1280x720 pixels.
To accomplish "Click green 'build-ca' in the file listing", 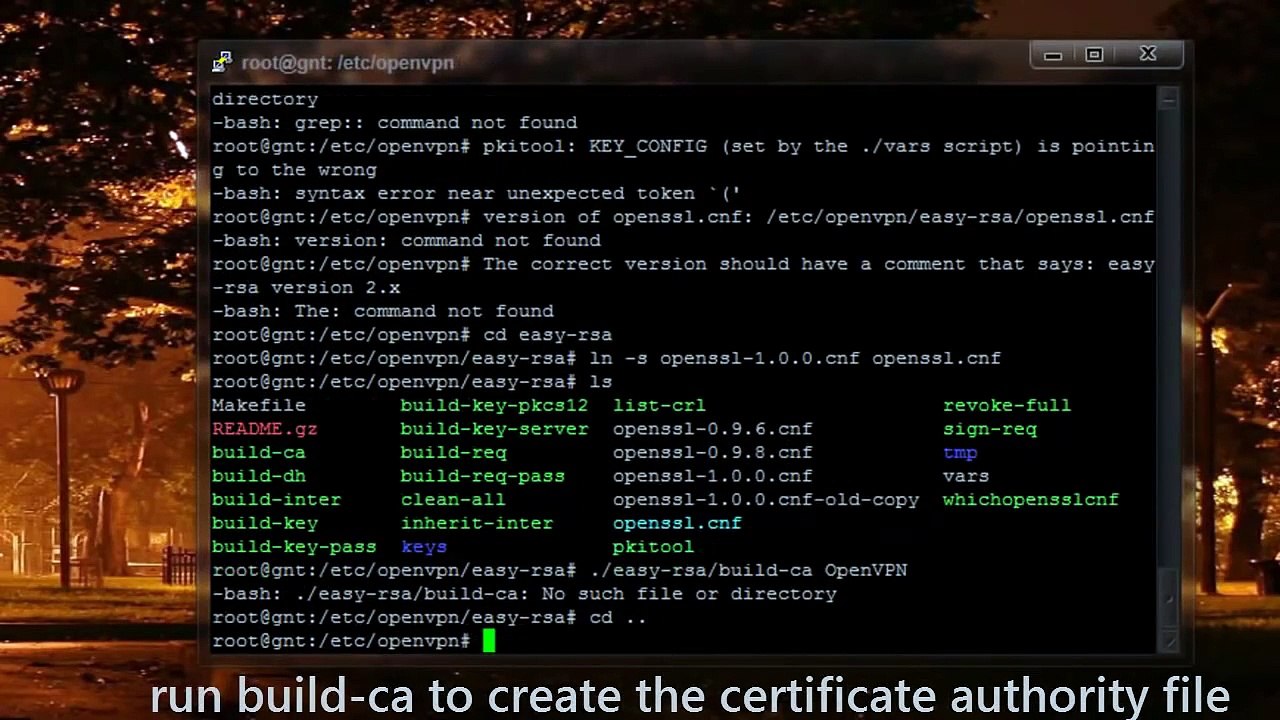I will (x=259, y=453).
